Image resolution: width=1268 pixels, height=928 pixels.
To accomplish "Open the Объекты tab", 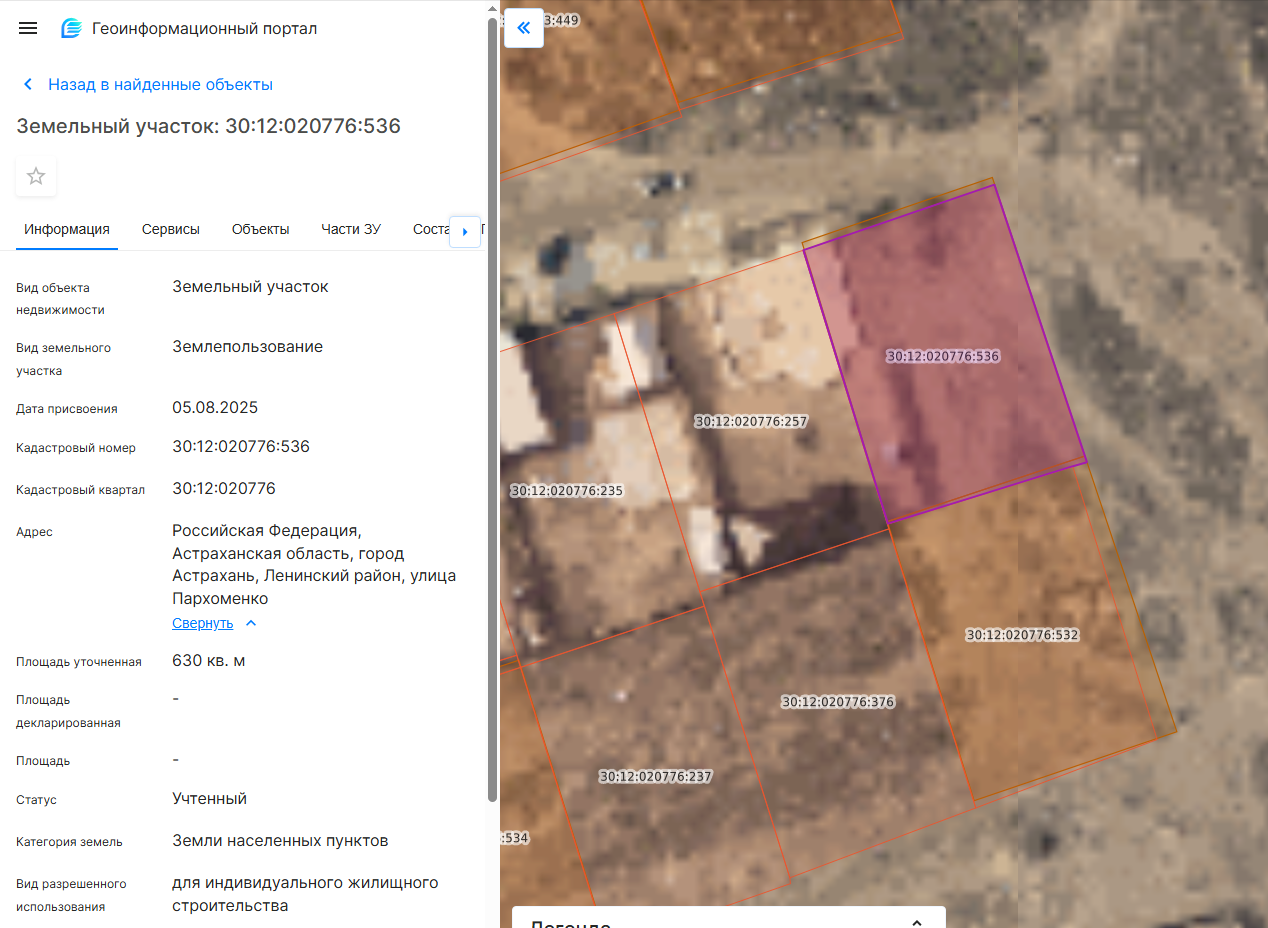I will 260,229.
